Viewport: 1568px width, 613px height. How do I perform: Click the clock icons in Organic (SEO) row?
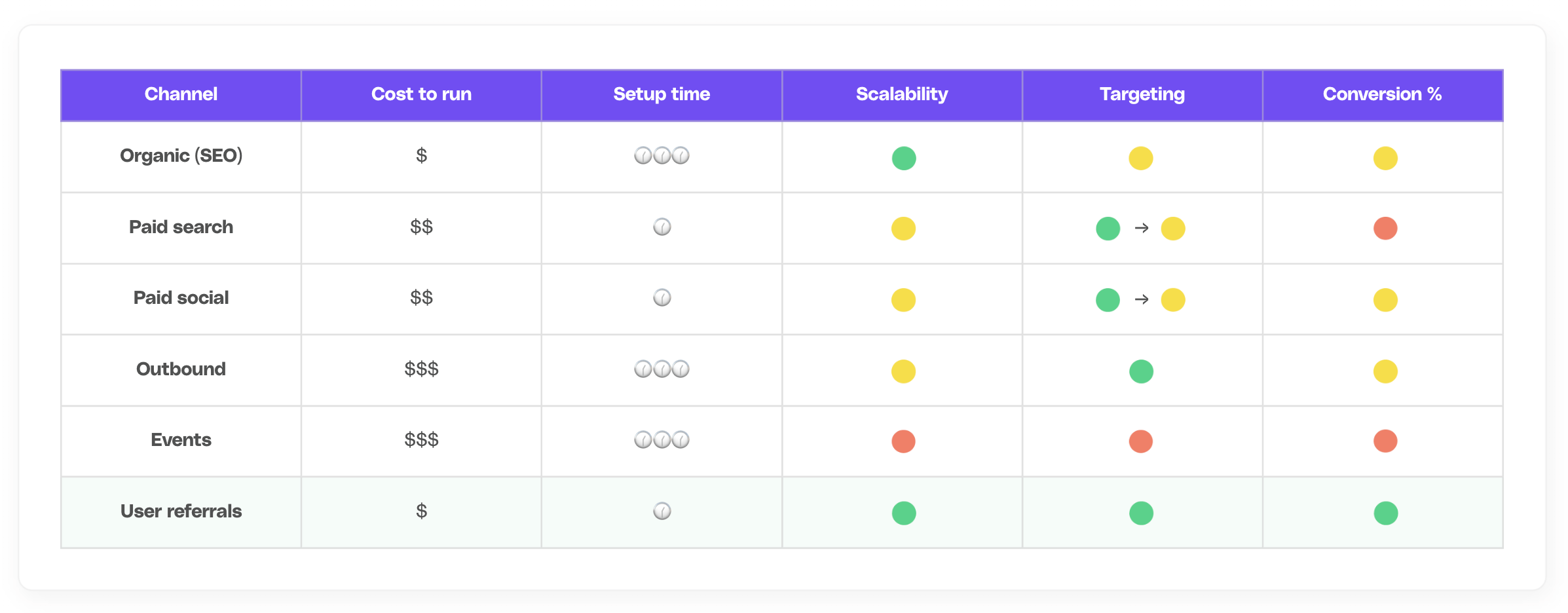[662, 156]
